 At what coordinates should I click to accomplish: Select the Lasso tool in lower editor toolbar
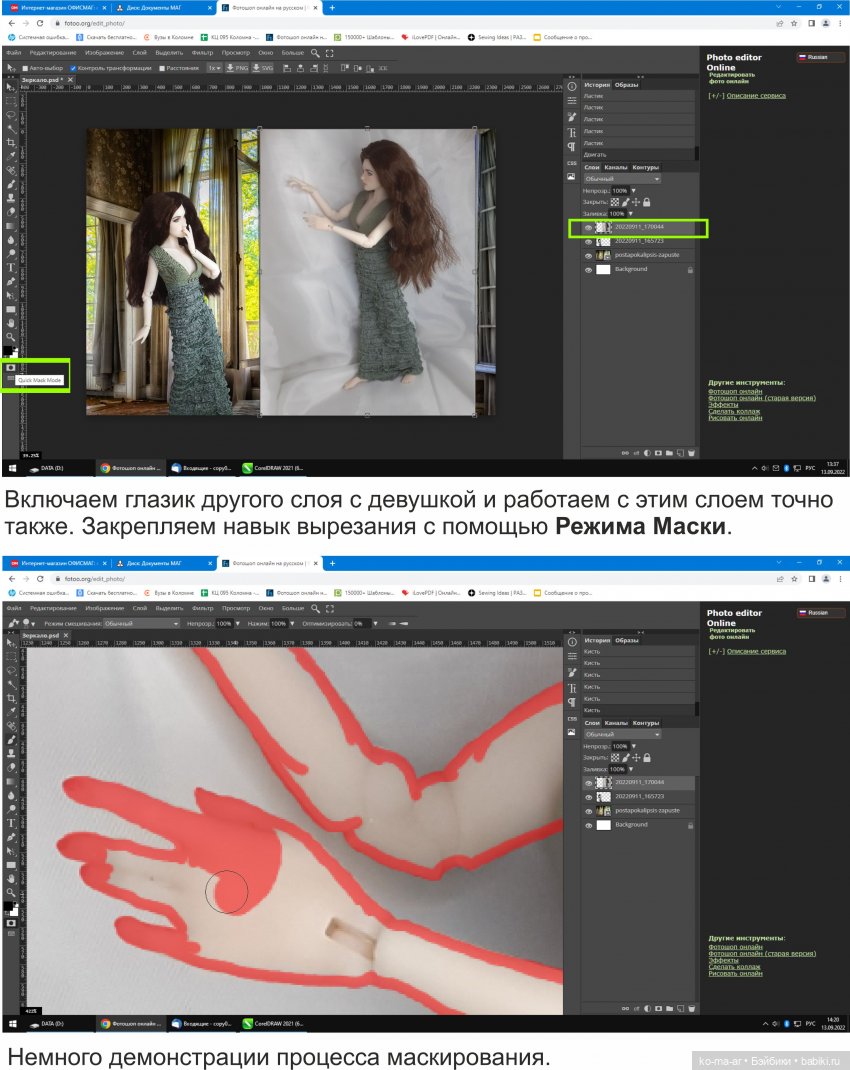click(x=11, y=670)
